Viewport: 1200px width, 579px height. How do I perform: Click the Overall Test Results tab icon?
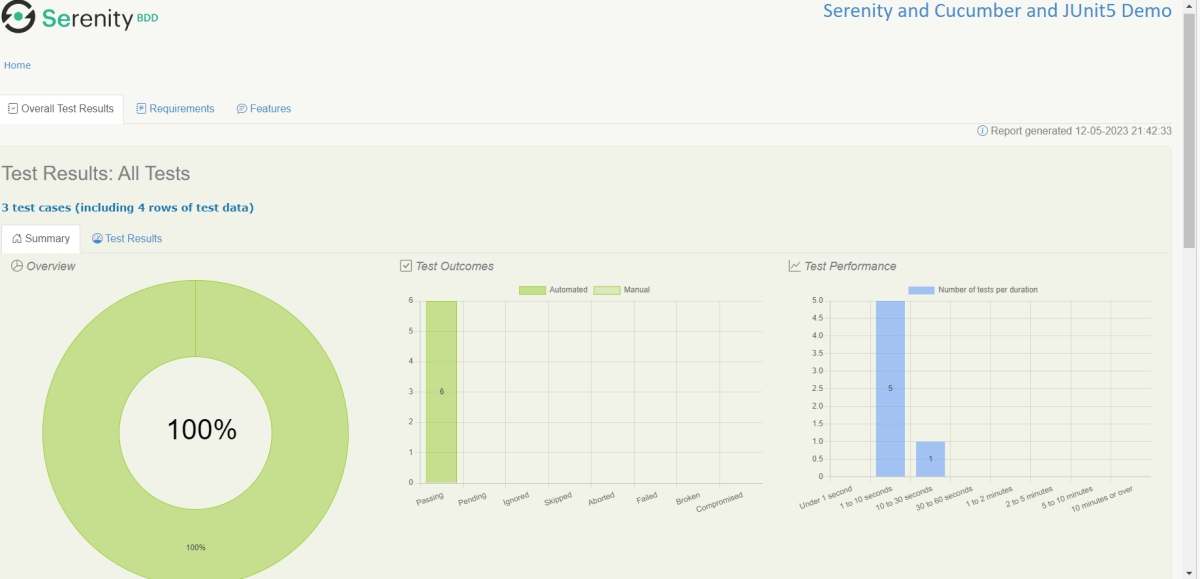point(13,109)
